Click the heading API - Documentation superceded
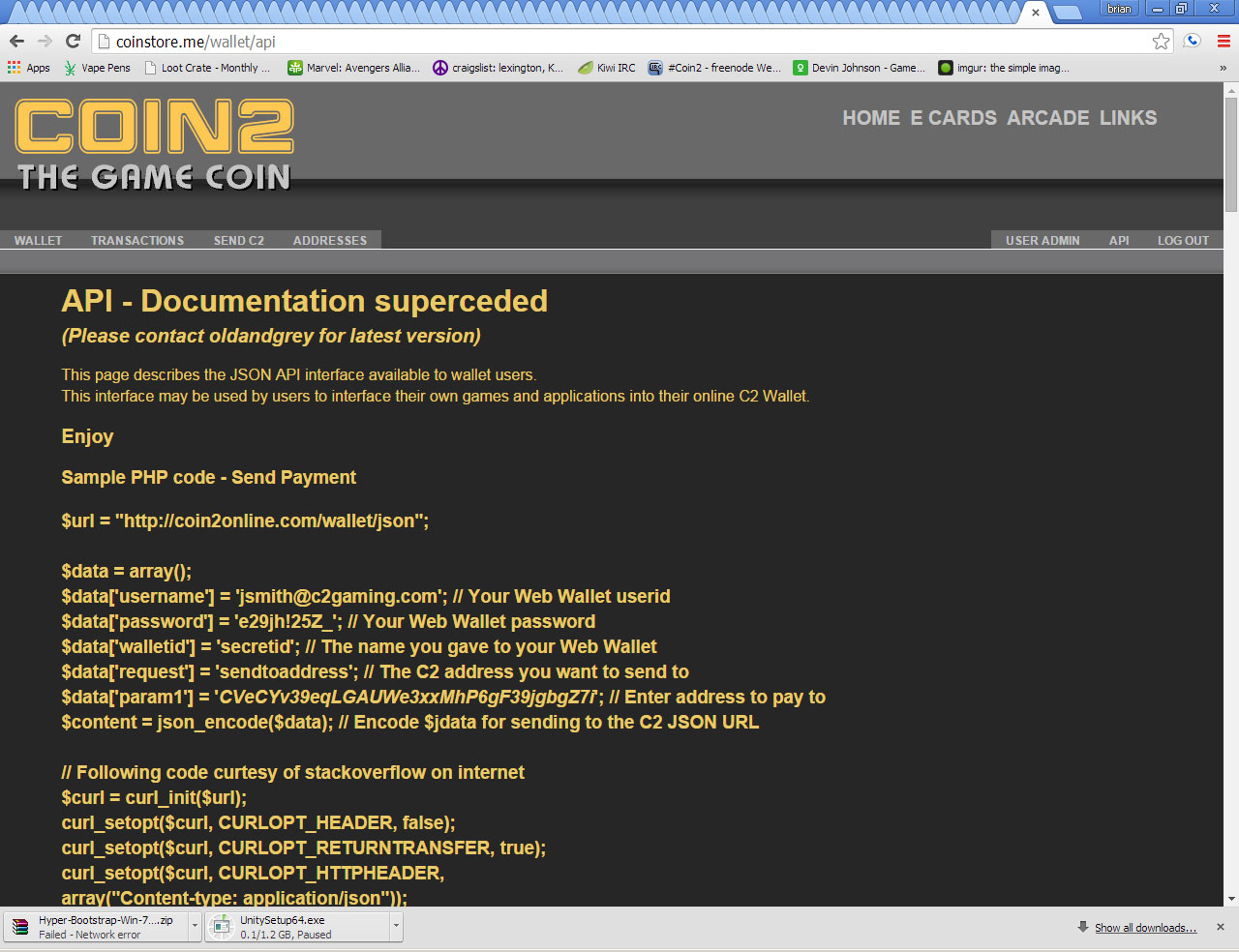This screenshot has width=1239, height=952. pos(305,301)
